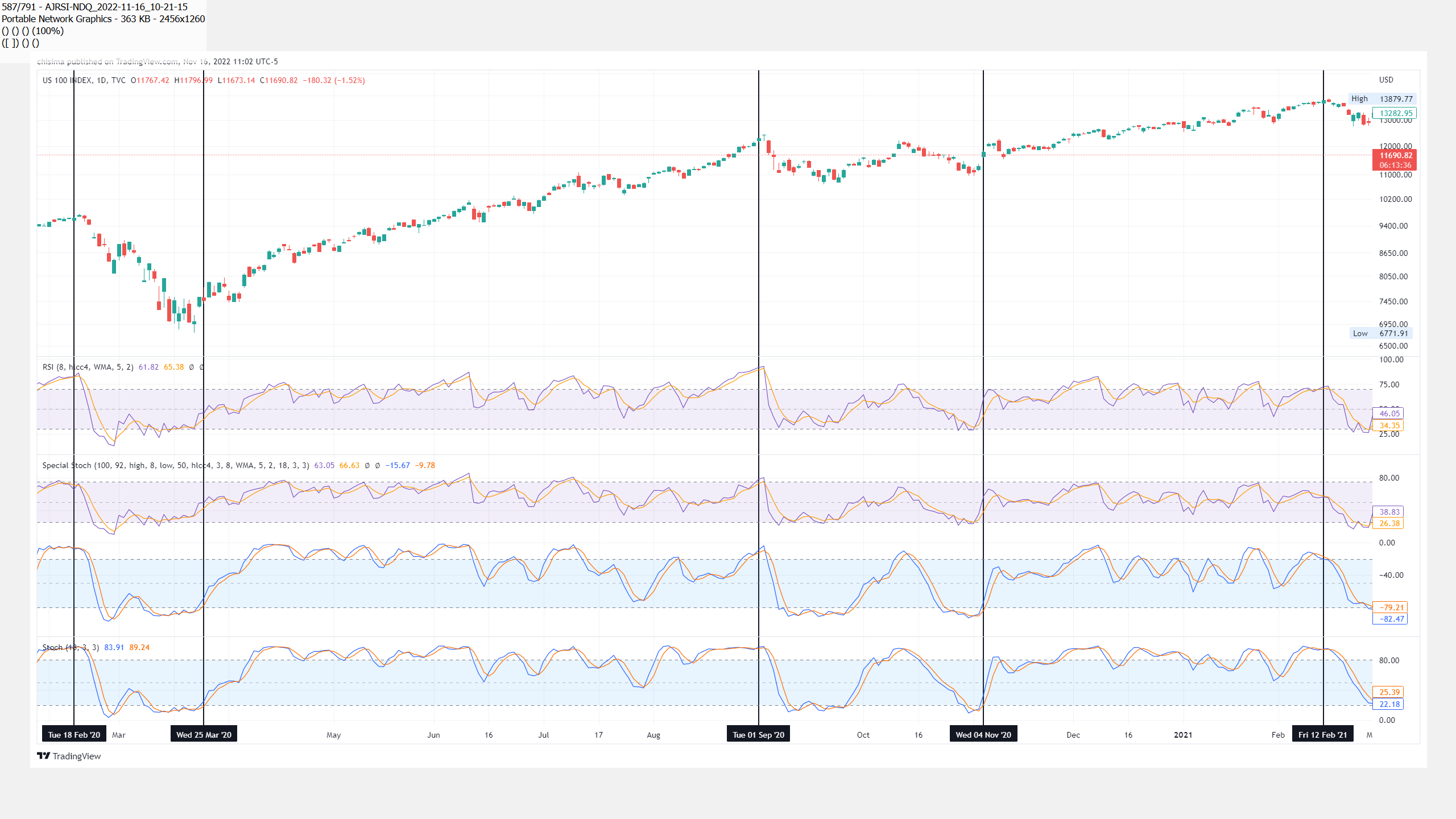Click the orange -79.21 stochastic value label

tap(1391, 607)
